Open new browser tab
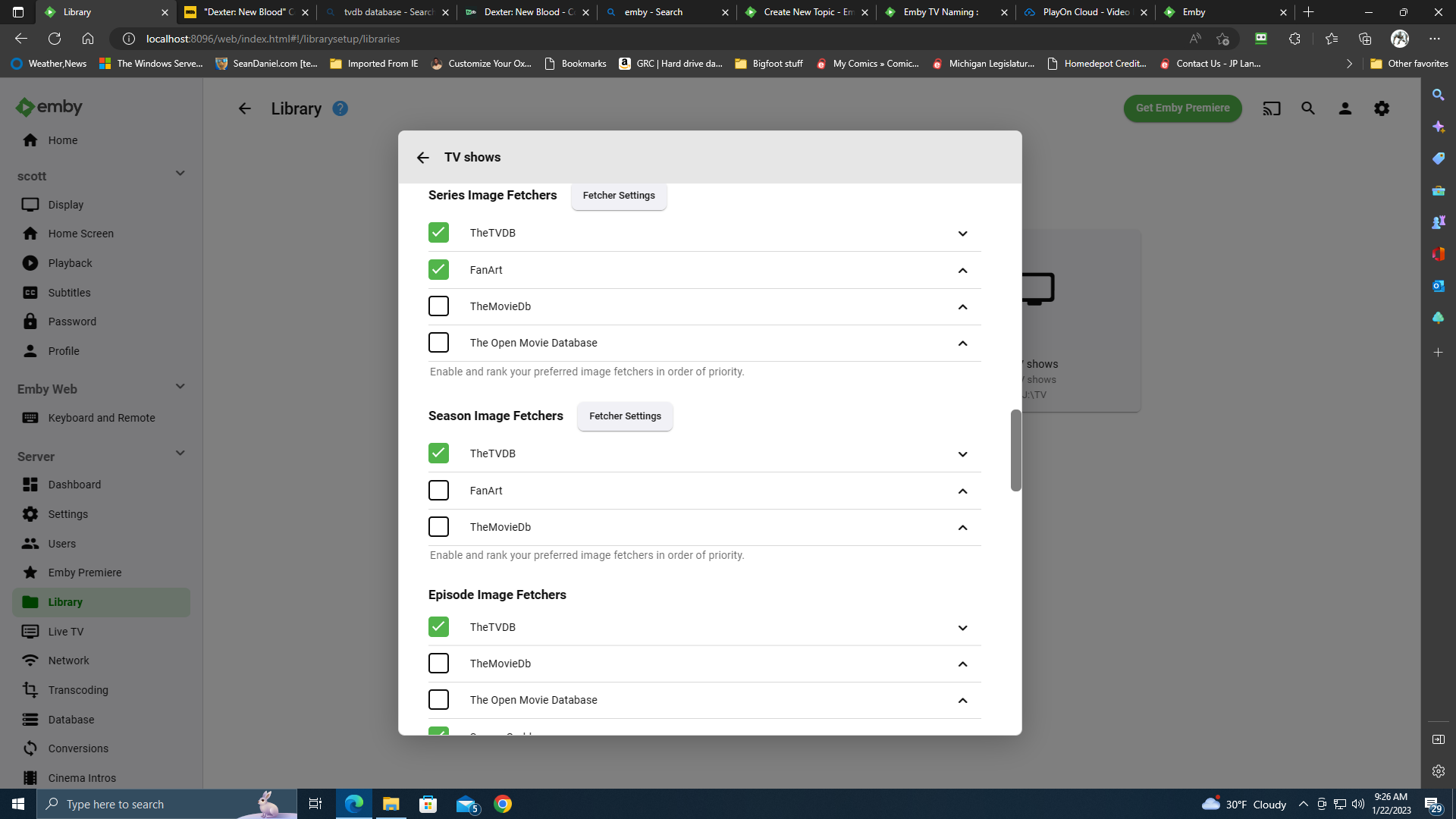Viewport: 1456px width, 819px height. [1308, 12]
